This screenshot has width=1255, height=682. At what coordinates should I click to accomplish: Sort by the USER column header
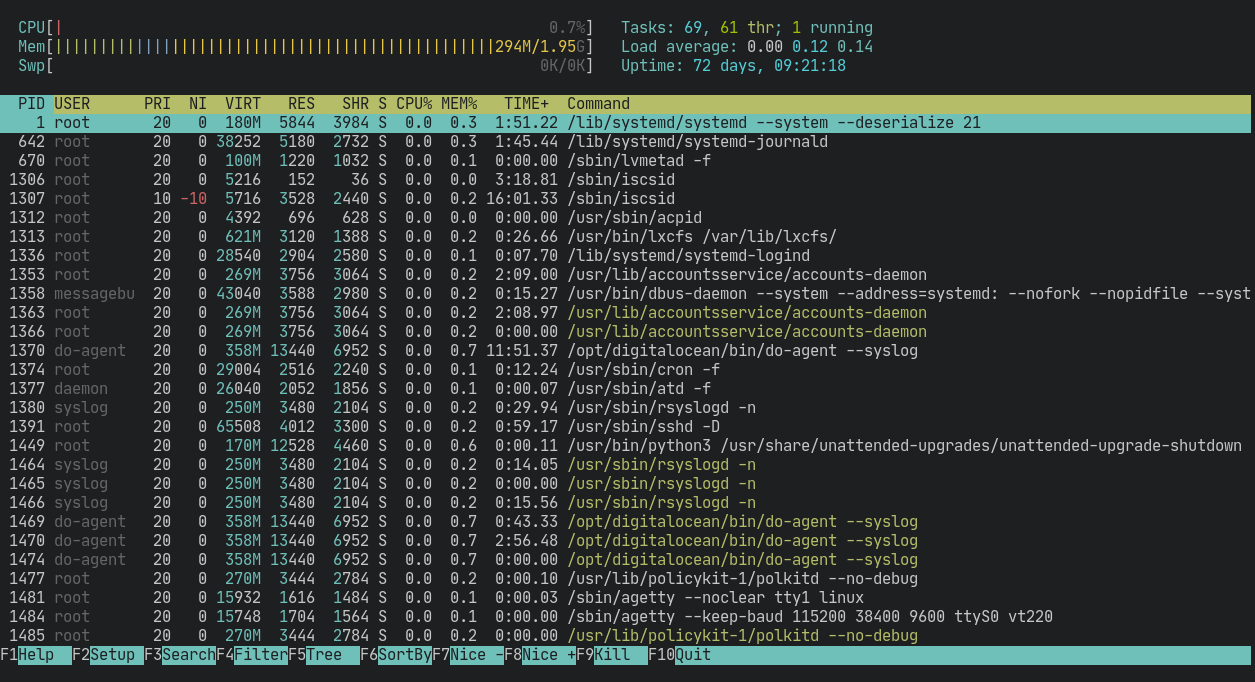tap(72, 104)
